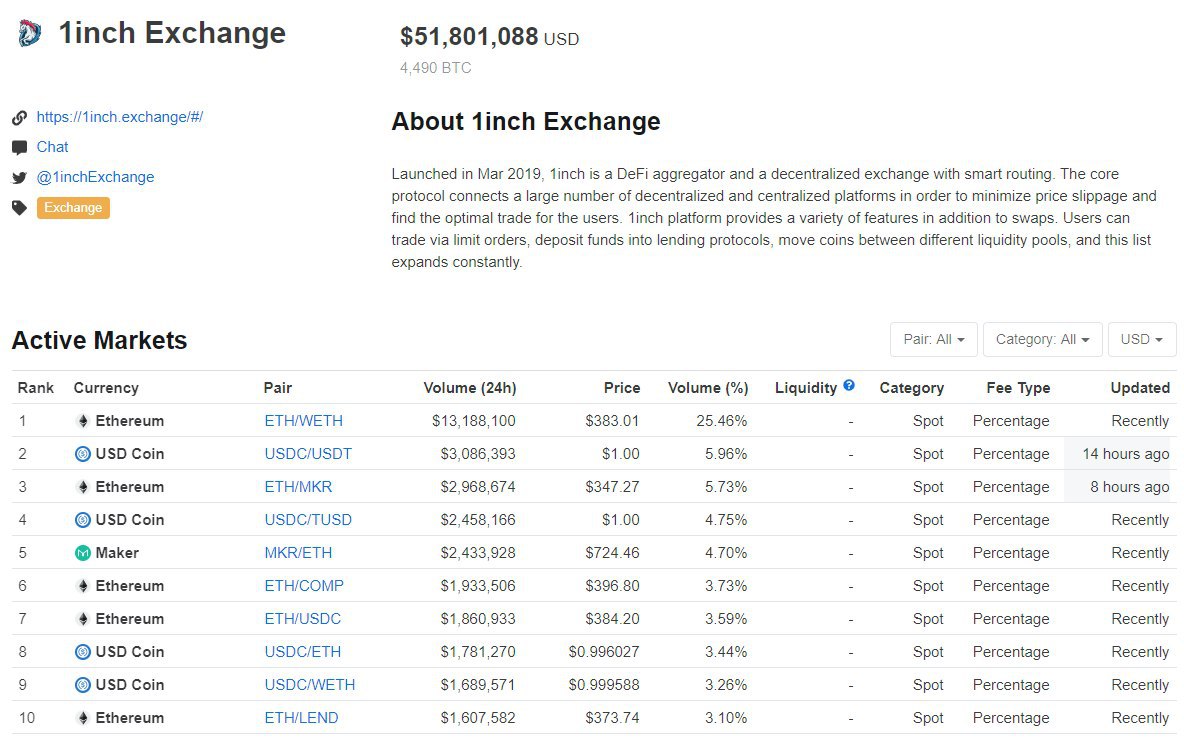
Task: Click the Rank column header
Action: tap(36, 387)
